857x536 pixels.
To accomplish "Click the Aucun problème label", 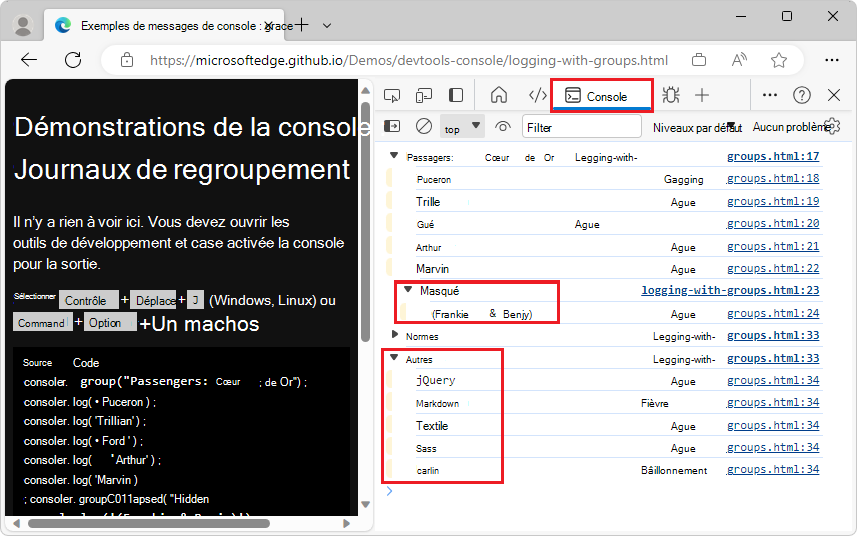I will pyautogui.click(x=790, y=127).
